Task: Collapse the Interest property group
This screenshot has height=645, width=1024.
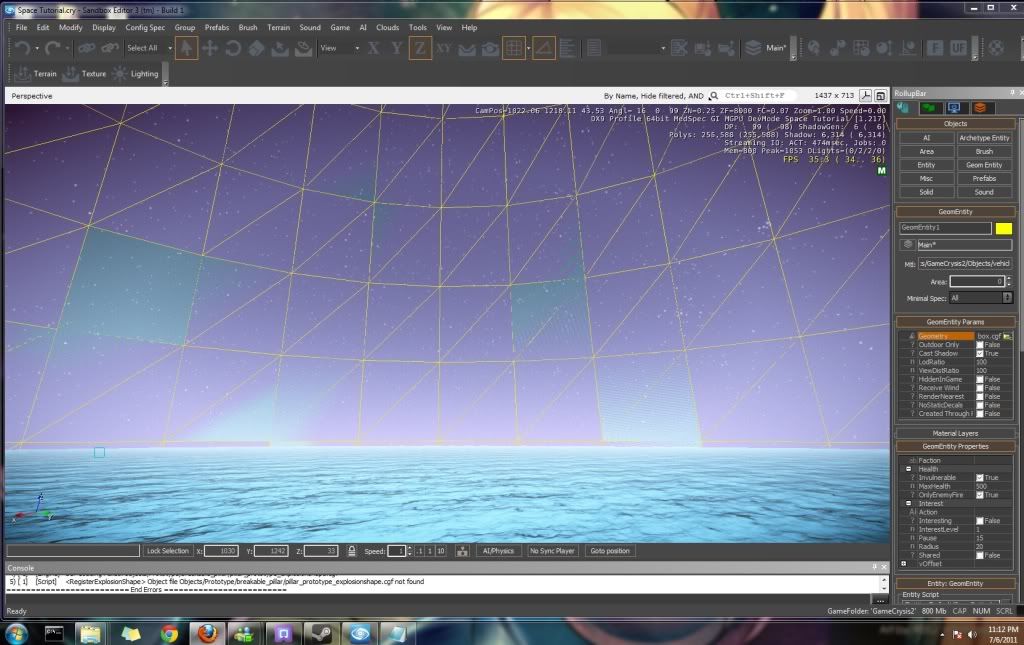Action: 908,503
